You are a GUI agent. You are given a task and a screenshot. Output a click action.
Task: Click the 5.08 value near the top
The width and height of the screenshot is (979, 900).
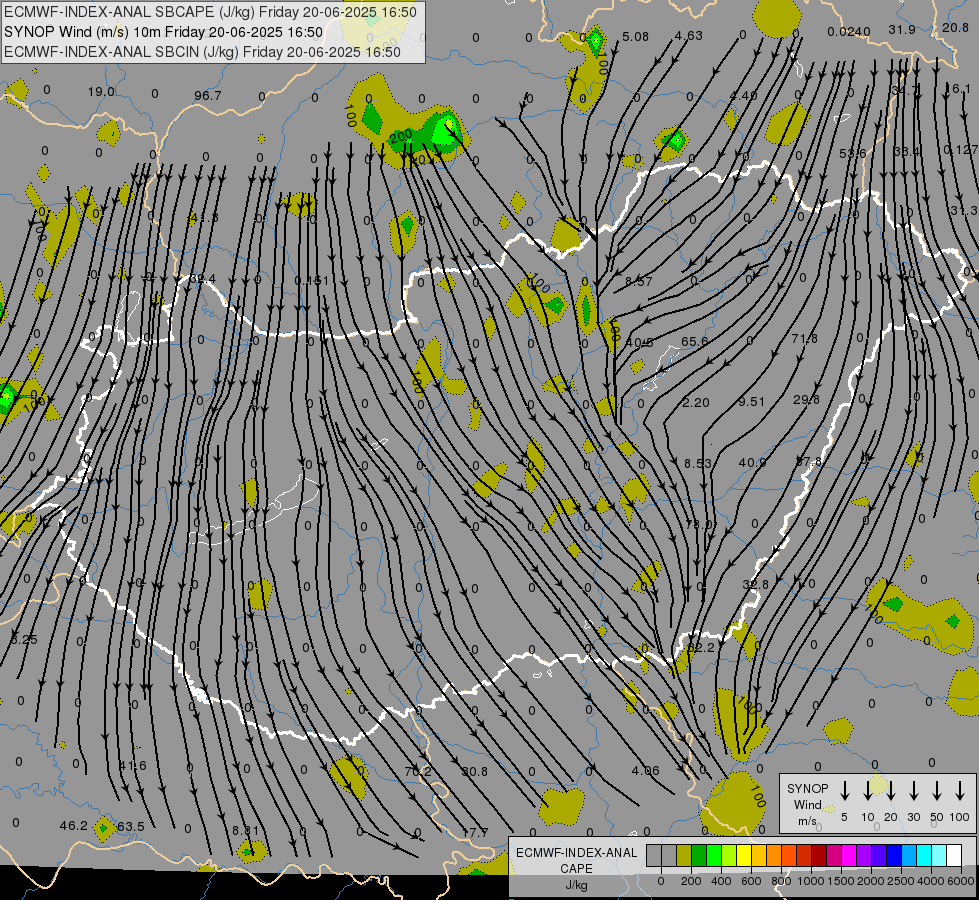click(636, 37)
